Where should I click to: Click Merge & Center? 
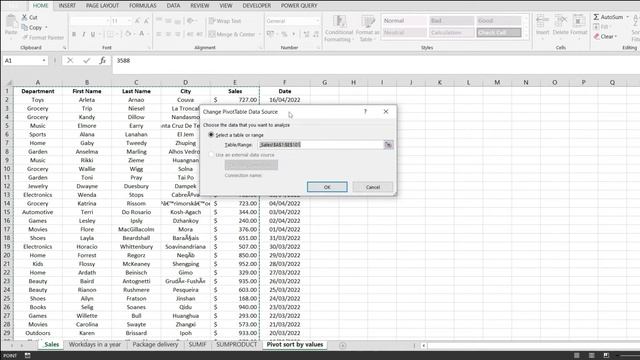point(232,34)
